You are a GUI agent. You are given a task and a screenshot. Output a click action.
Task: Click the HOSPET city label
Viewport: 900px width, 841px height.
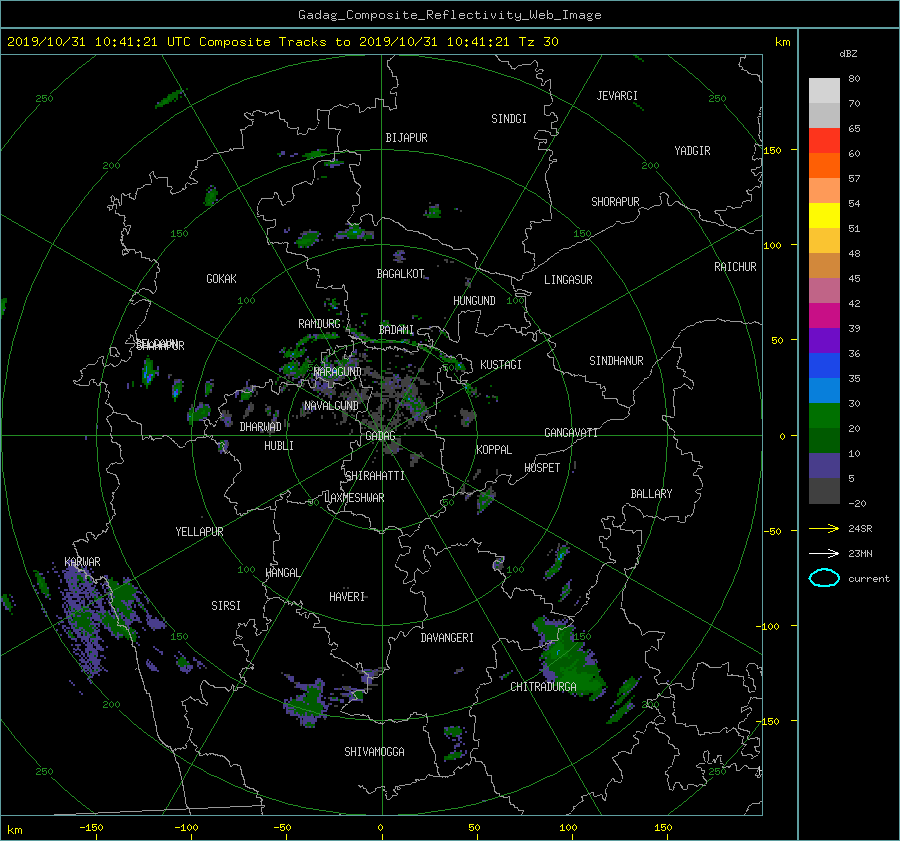542,468
